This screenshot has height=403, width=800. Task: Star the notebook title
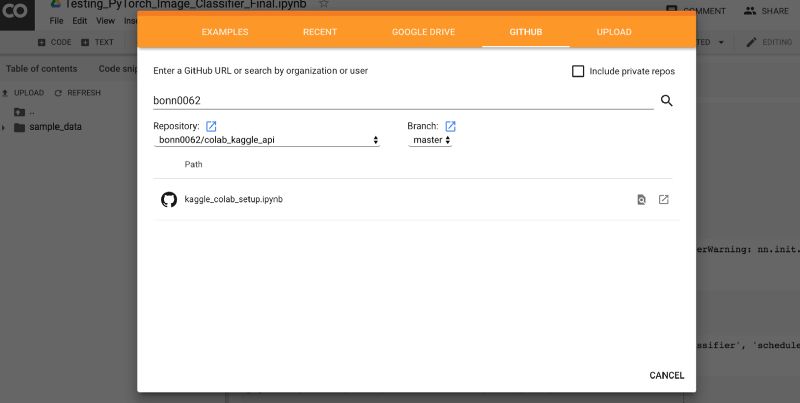(x=323, y=4)
